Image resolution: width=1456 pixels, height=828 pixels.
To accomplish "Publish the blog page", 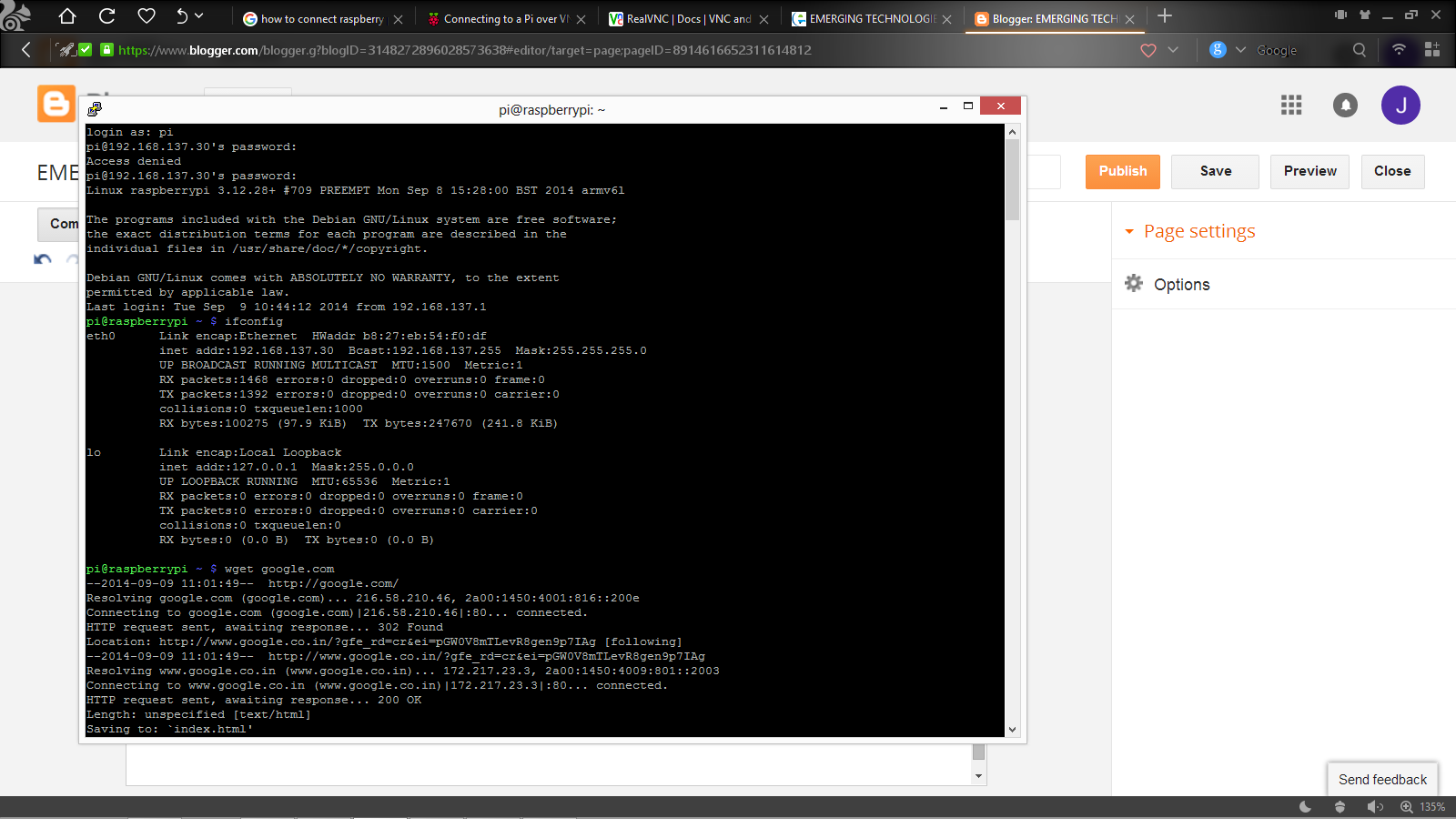I will click(1122, 171).
